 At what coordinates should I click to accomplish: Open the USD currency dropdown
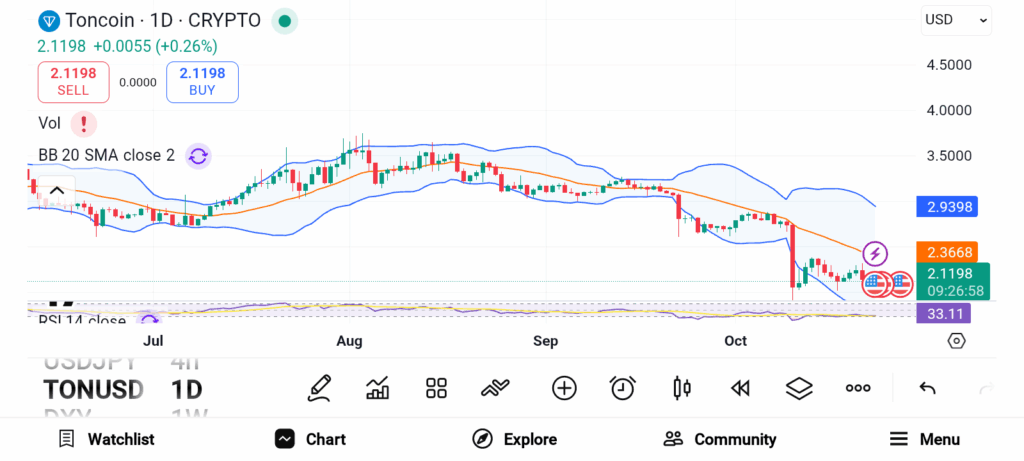point(956,19)
